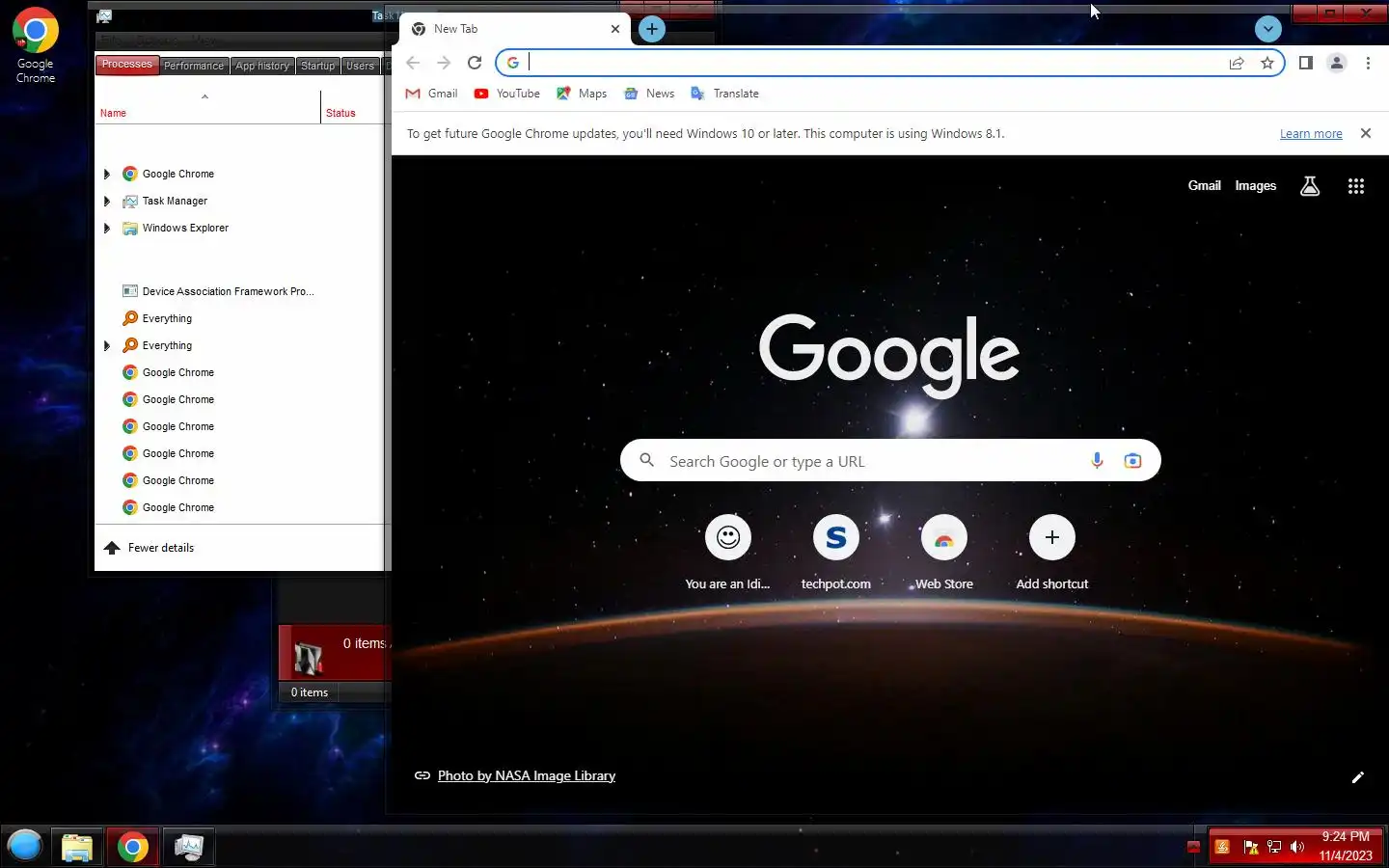Open Google Chrome desktop shortcut
Screen dimensions: 1389x868
click(x=36, y=45)
